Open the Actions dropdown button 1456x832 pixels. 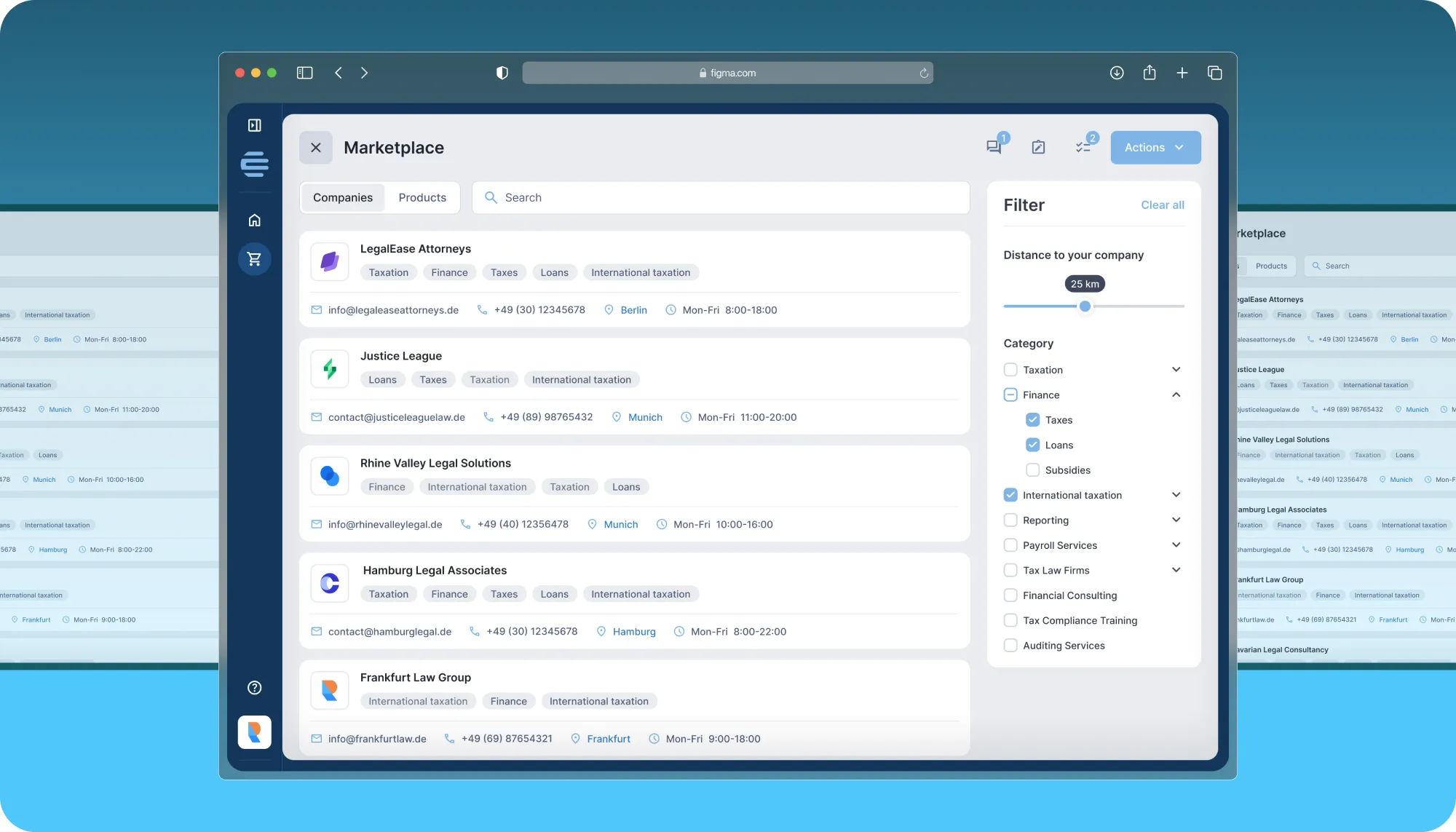(1155, 148)
